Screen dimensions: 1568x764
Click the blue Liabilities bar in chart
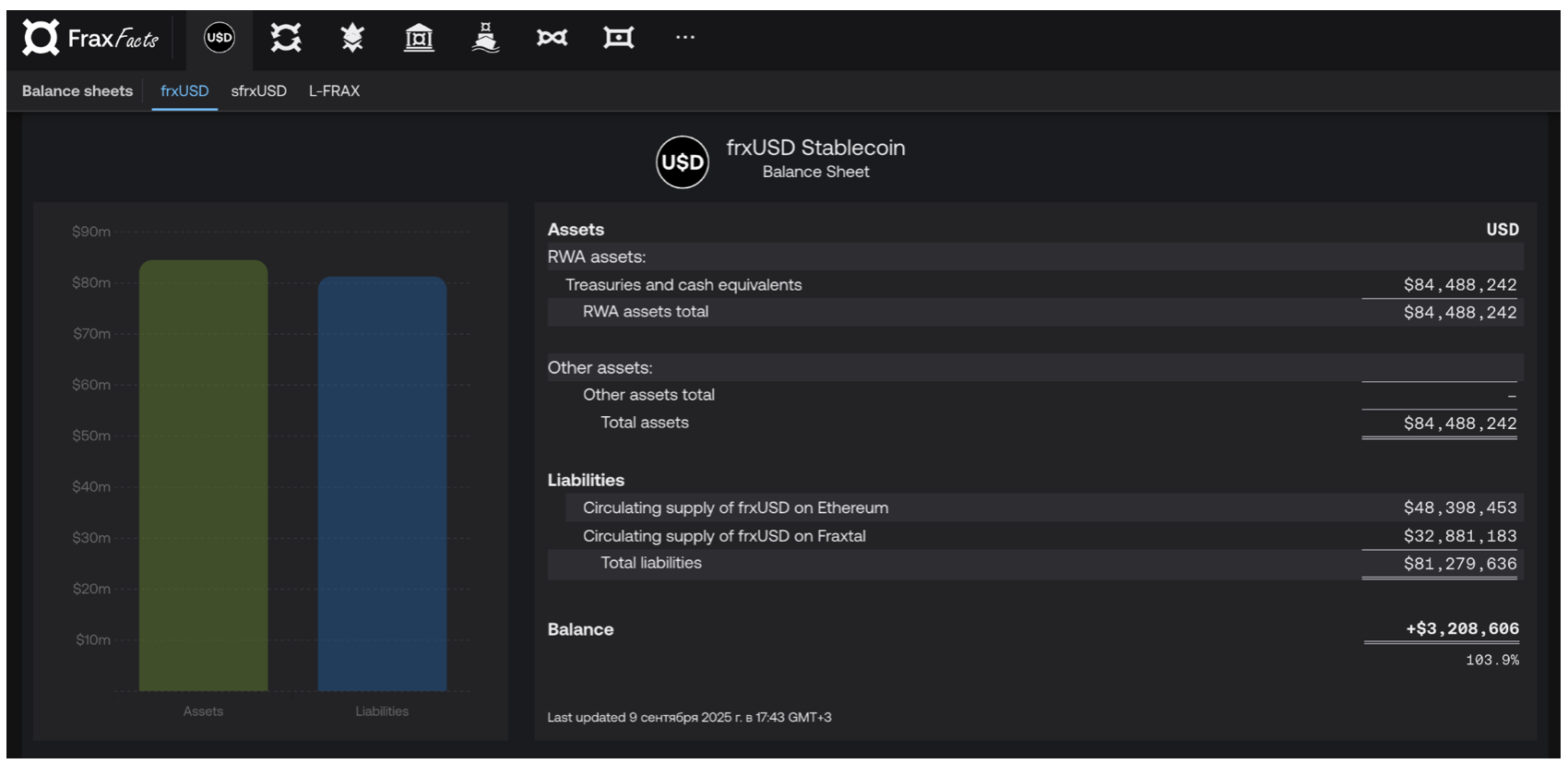click(x=382, y=483)
